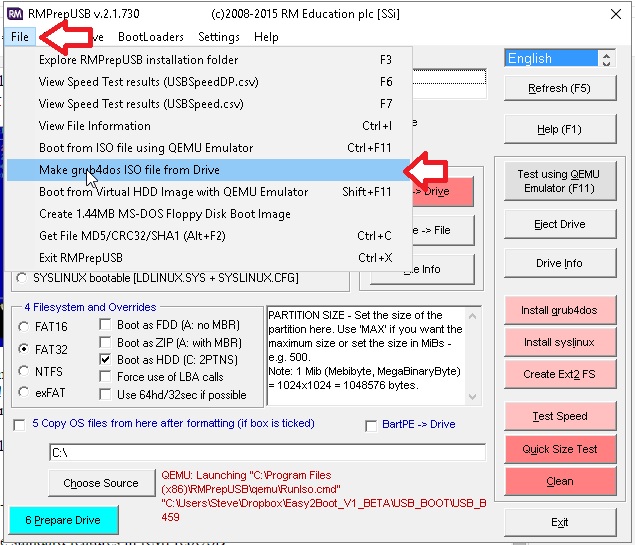Choose Explore RMPrepUSB installation folder
Viewport: 635px width, 545px height.
pyautogui.click(x=209, y=60)
